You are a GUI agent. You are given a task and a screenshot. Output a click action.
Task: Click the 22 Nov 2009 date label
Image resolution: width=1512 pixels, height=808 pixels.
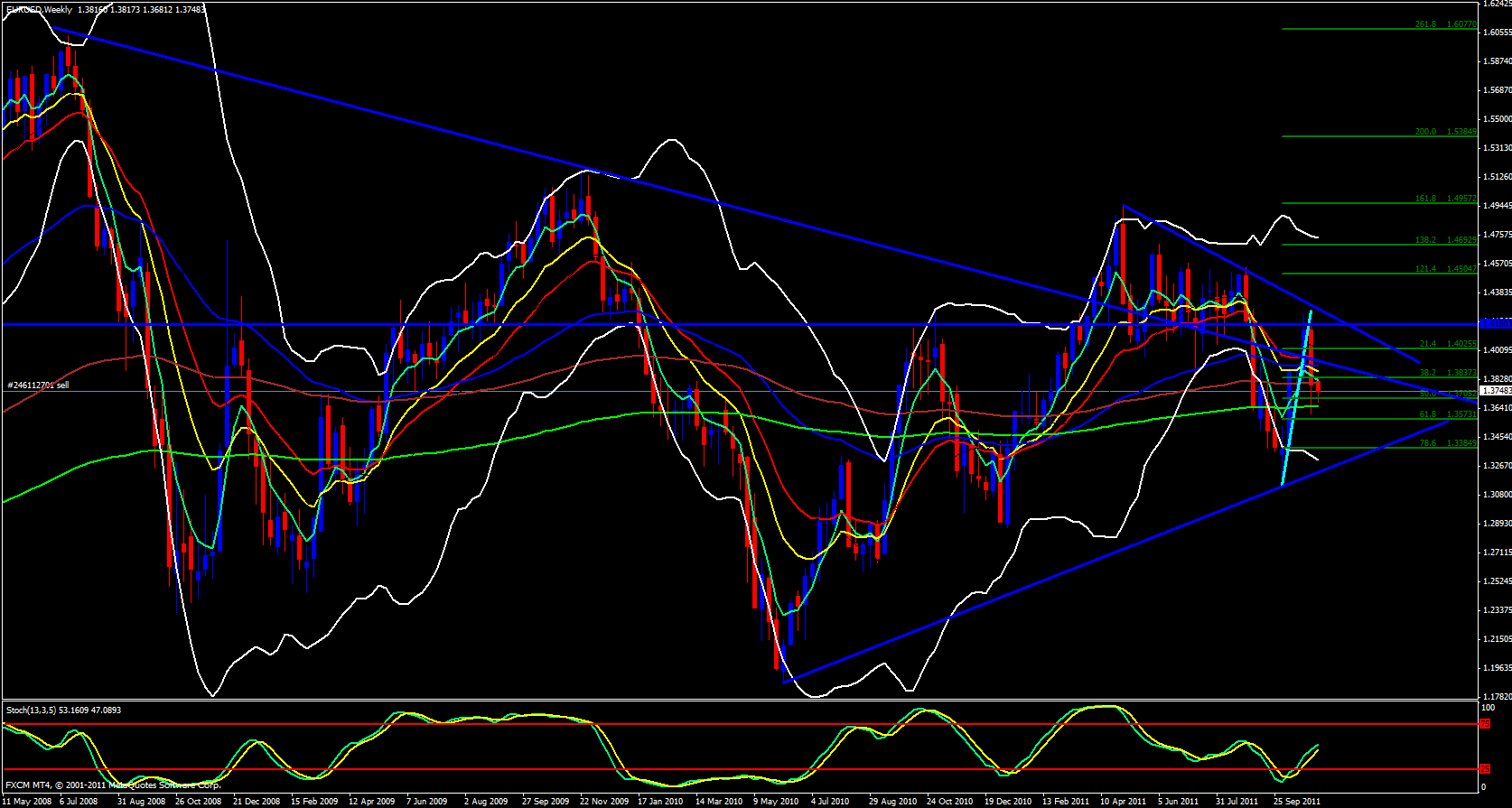(x=604, y=802)
